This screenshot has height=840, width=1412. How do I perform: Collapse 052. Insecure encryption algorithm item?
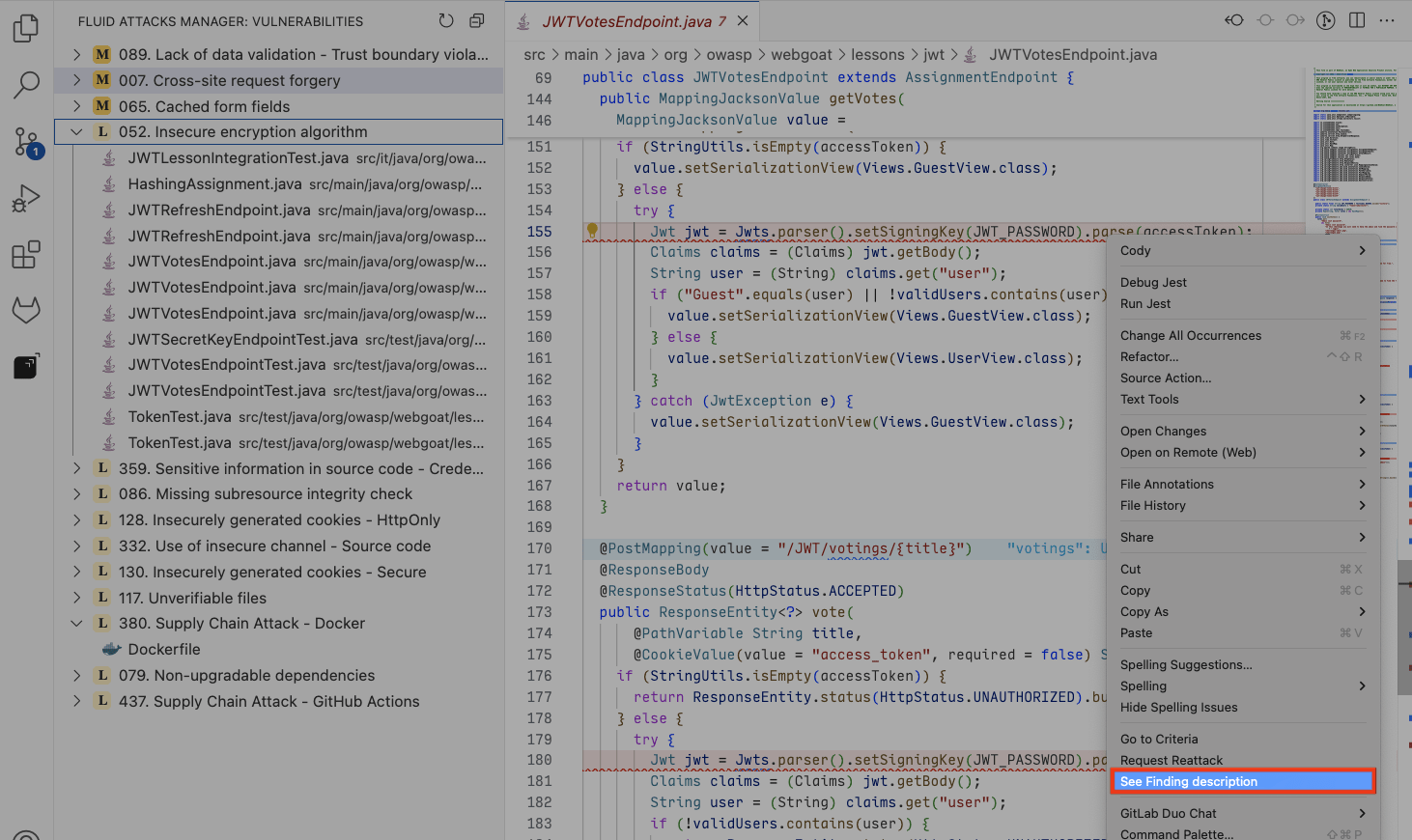76,132
